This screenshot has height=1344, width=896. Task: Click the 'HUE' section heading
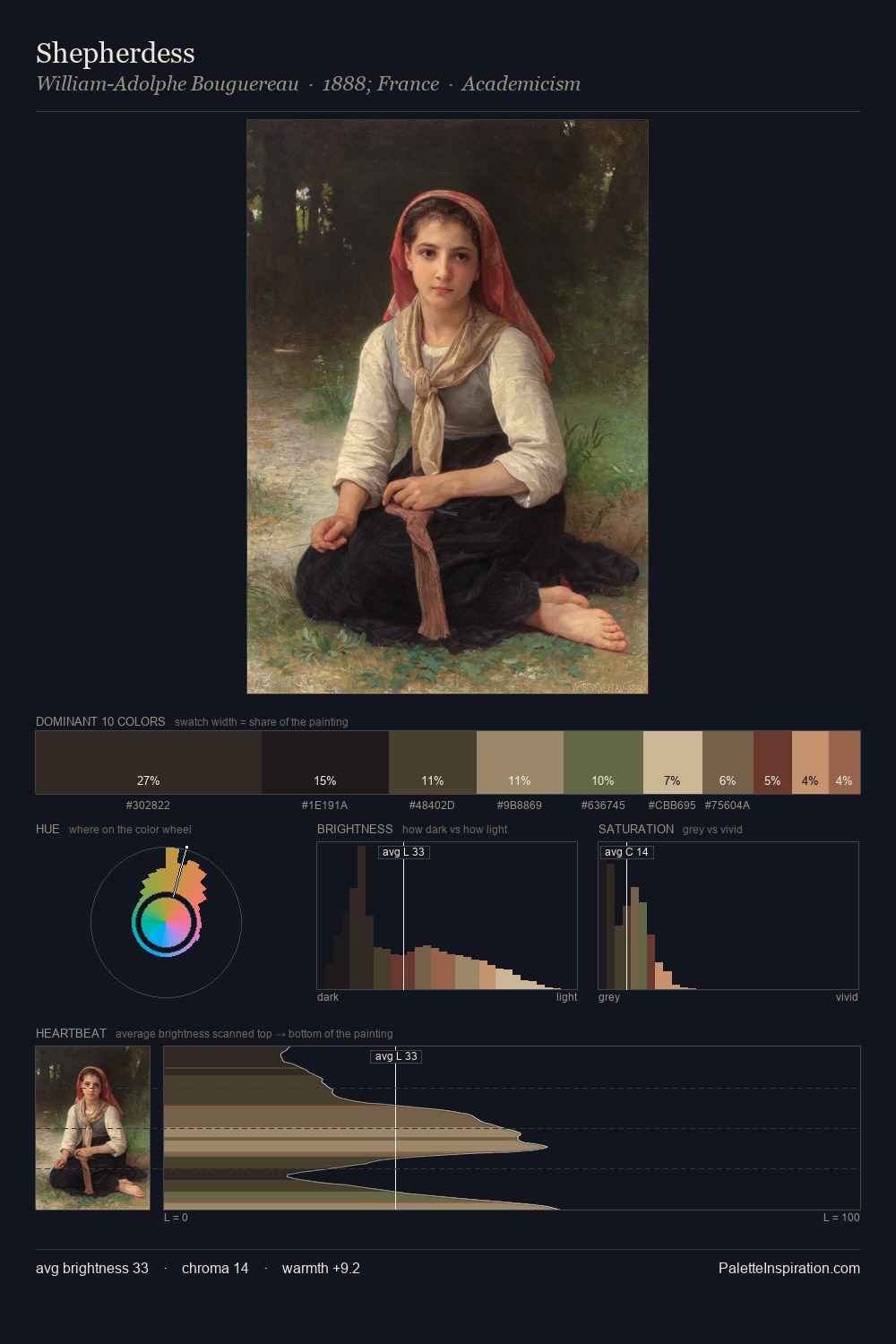pos(47,829)
